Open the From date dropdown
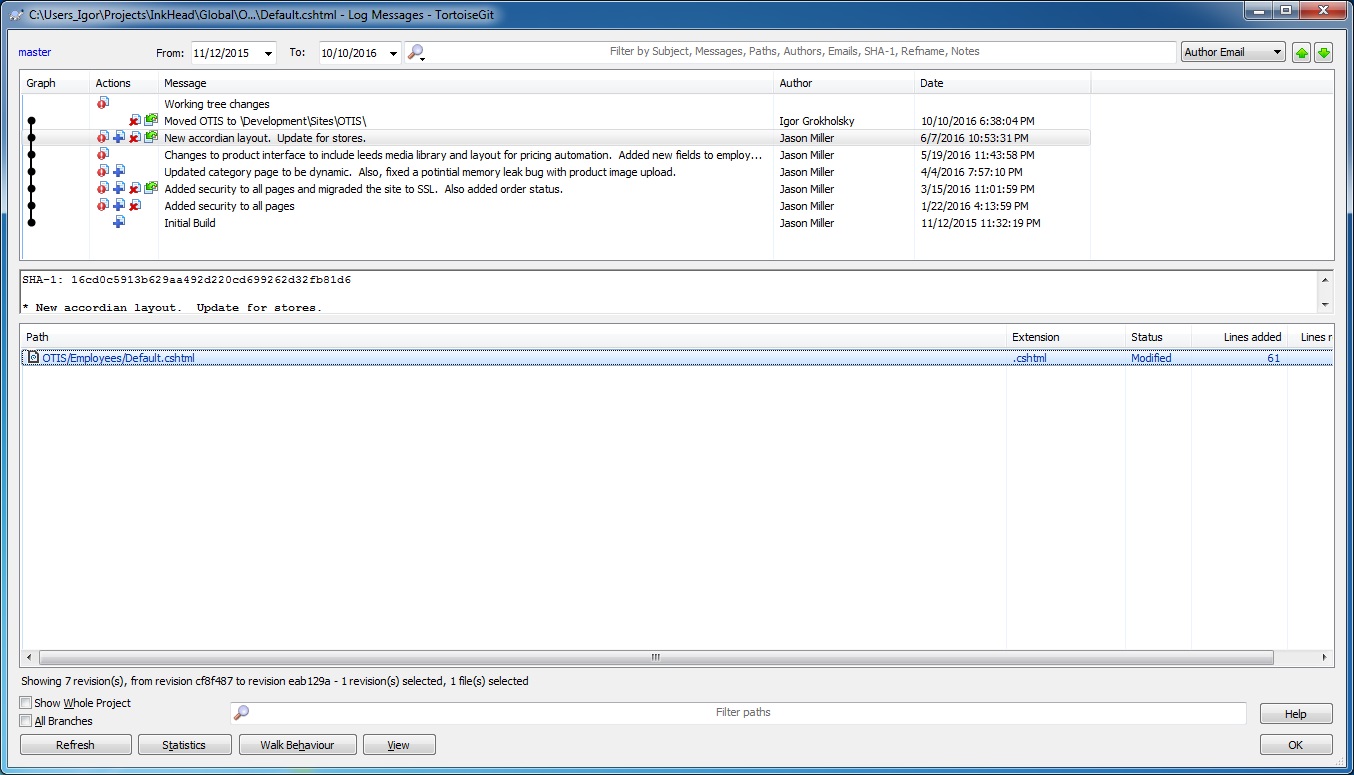 pyautogui.click(x=267, y=53)
